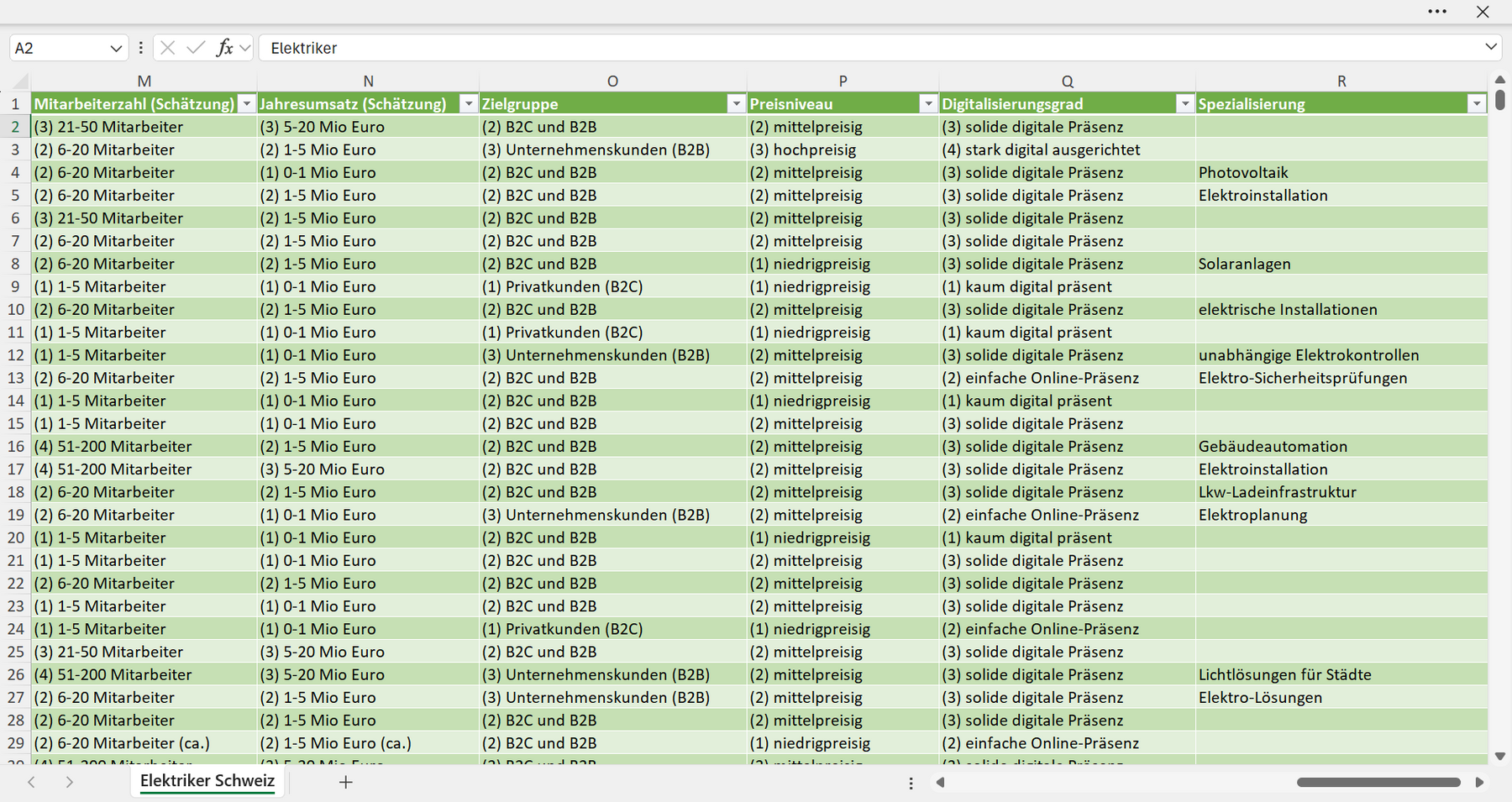Select the Gebäudeautomation cell
The width and height of the screenshot is (1512, 802).
[x=1341, y=447]
